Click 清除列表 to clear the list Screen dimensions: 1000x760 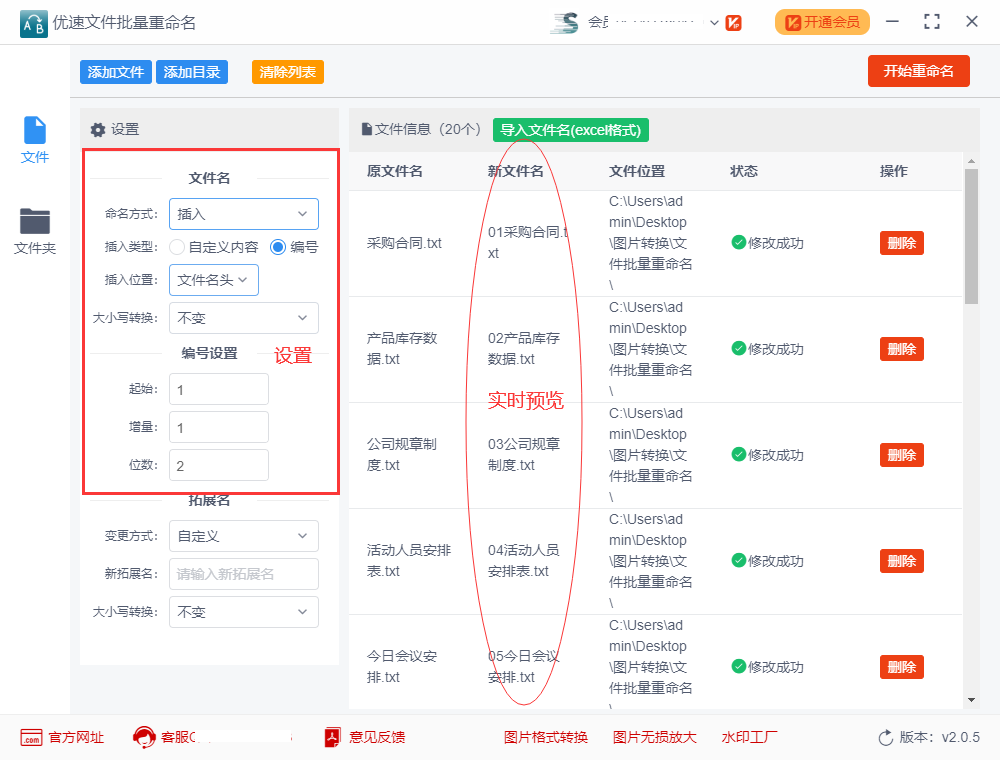pos(288,72)
